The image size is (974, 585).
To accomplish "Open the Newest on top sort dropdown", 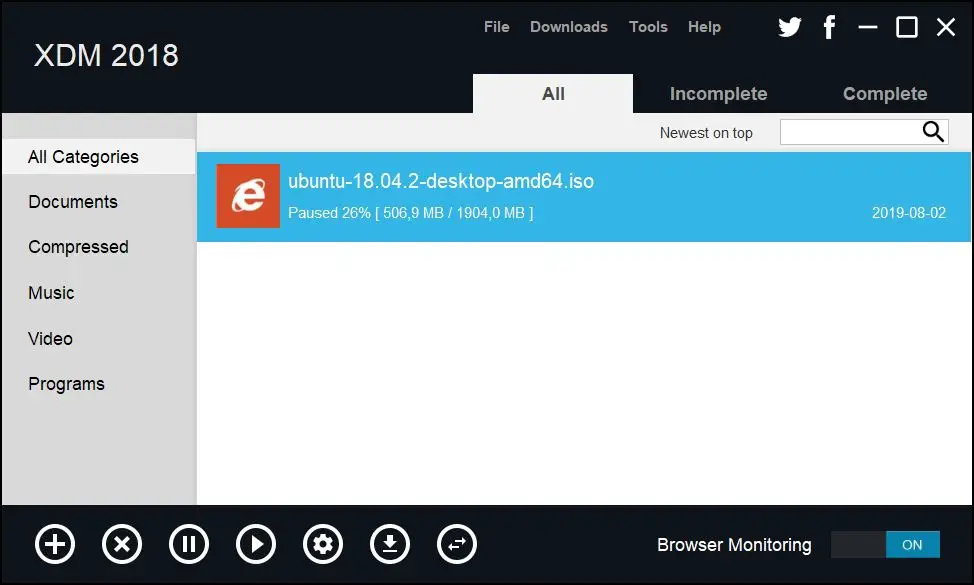I will [x=706, y=133].
